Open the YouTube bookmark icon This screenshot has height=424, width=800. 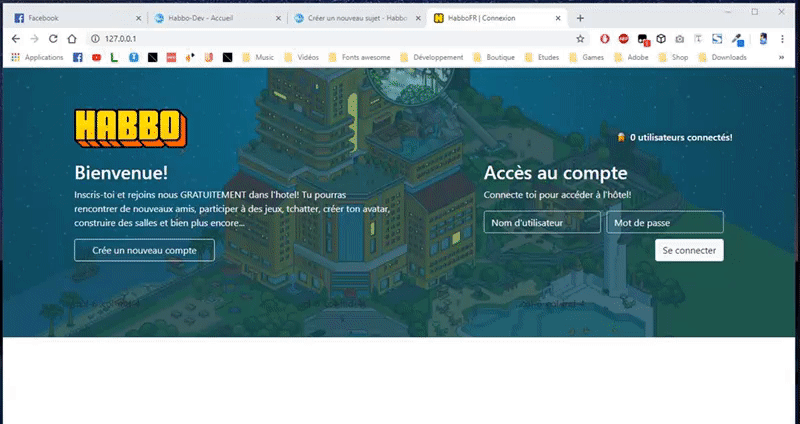tap(96, 58)
